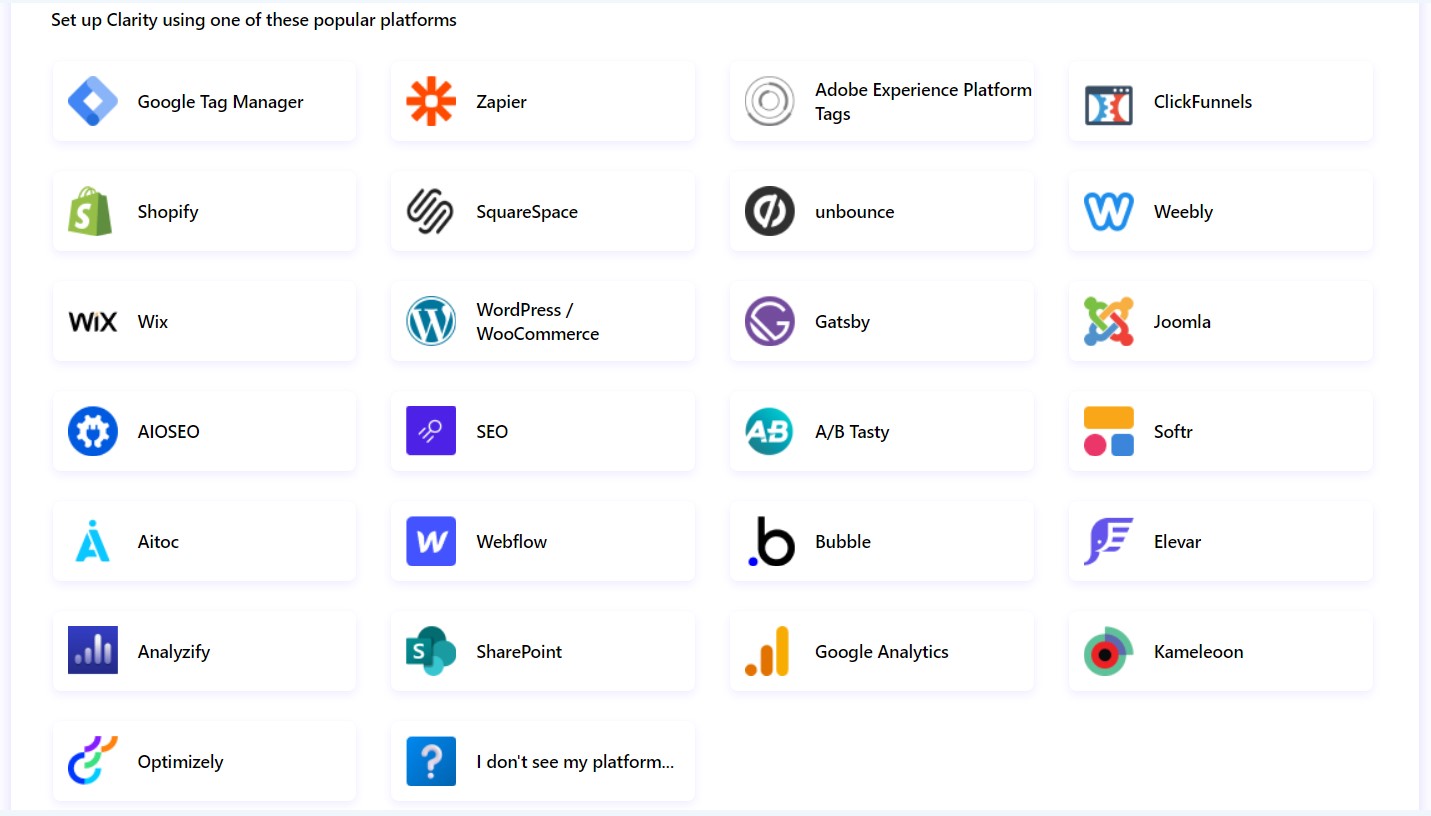Click the teal A/B Tasty icon
The image size is (1431, 816).
click(770, 431)
